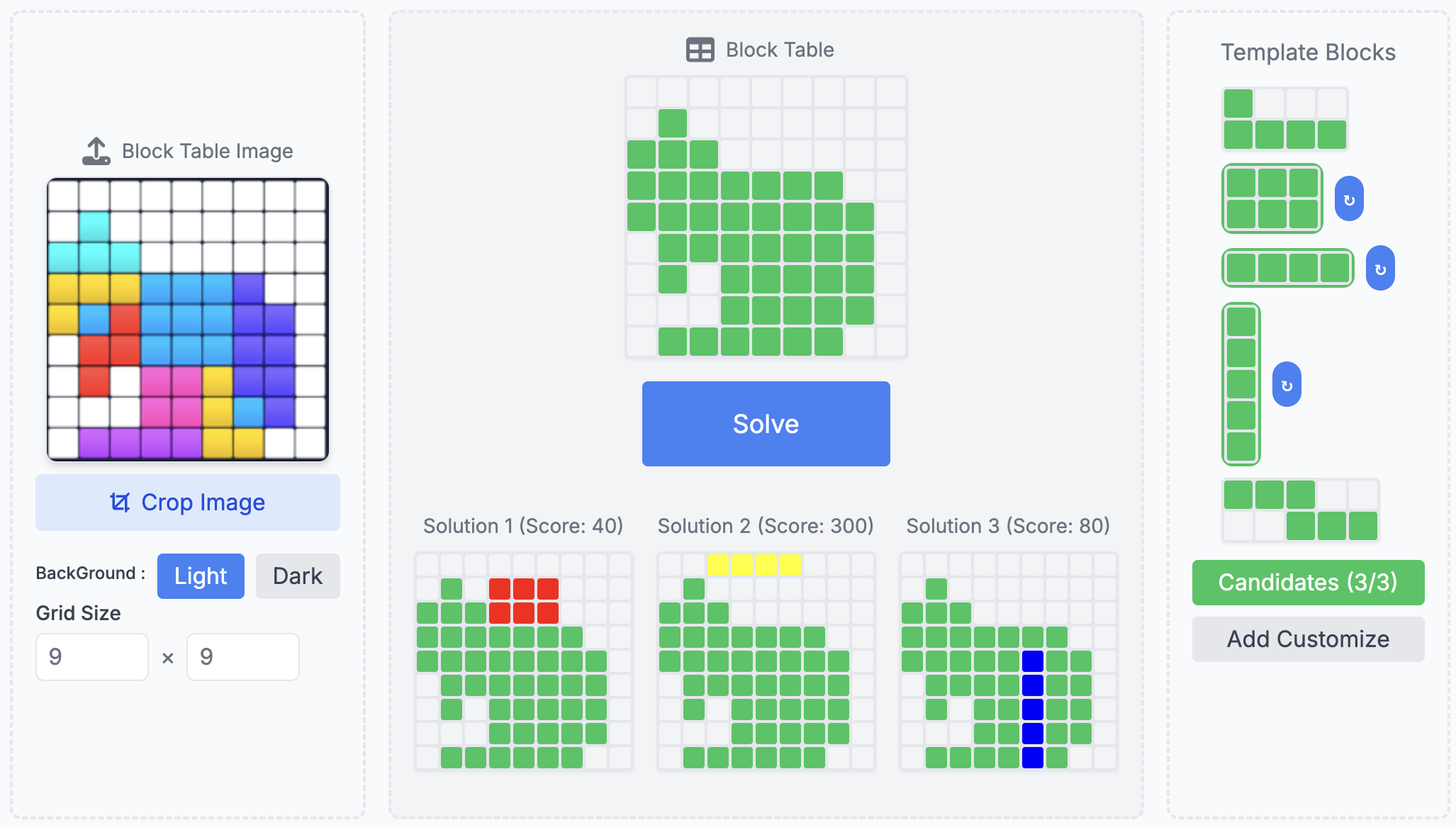
Task: Select the L-shaped template block at top
Action: coord(1284,119)
